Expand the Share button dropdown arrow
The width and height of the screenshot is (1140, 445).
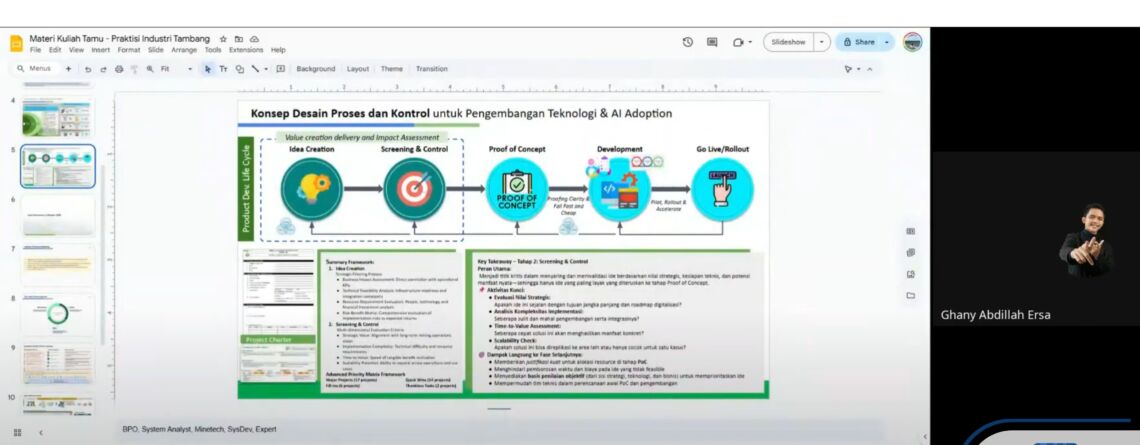coord(886,42)
